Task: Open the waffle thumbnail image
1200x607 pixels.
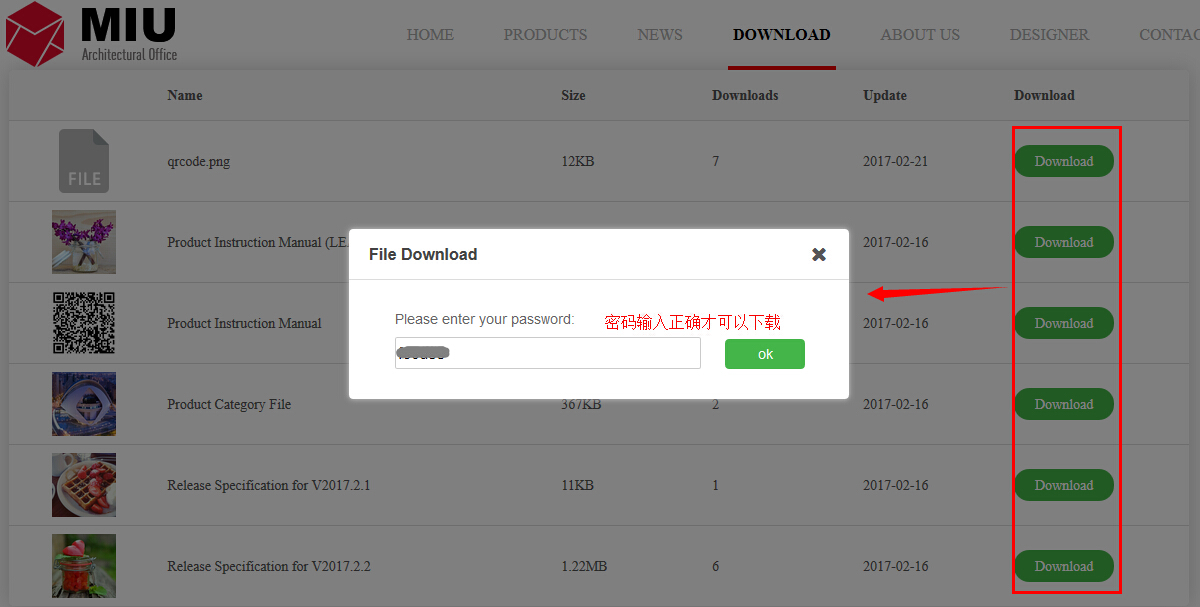Action: (84, 485)
